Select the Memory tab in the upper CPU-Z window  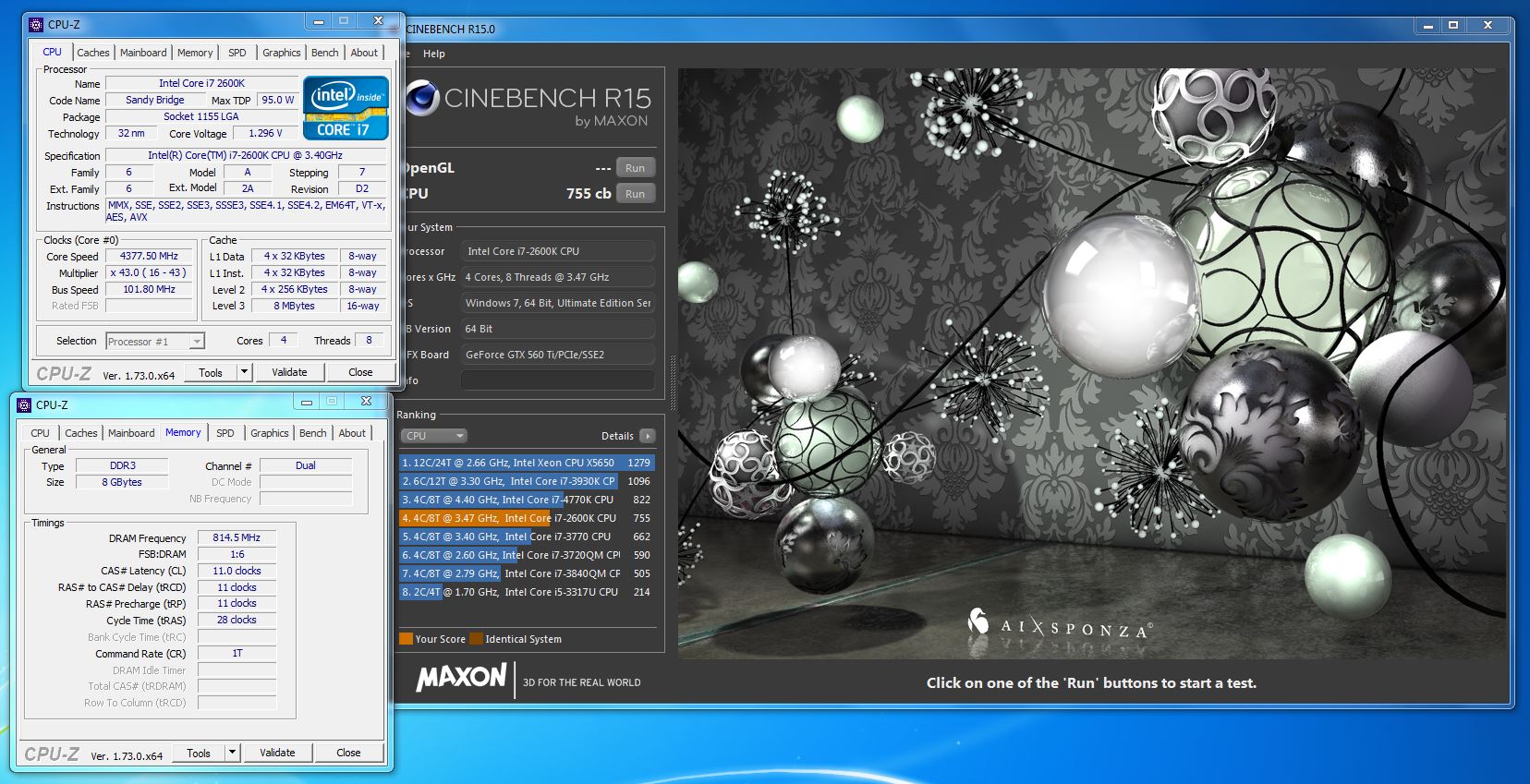195,53
